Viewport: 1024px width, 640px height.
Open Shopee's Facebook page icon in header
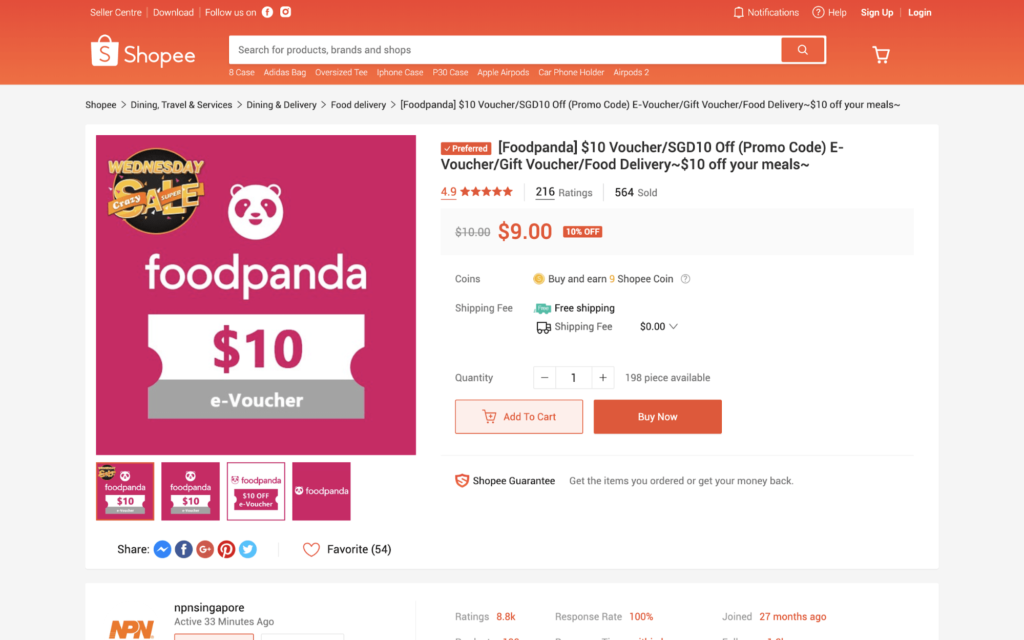pyautogui.click(x=268, y=12)
